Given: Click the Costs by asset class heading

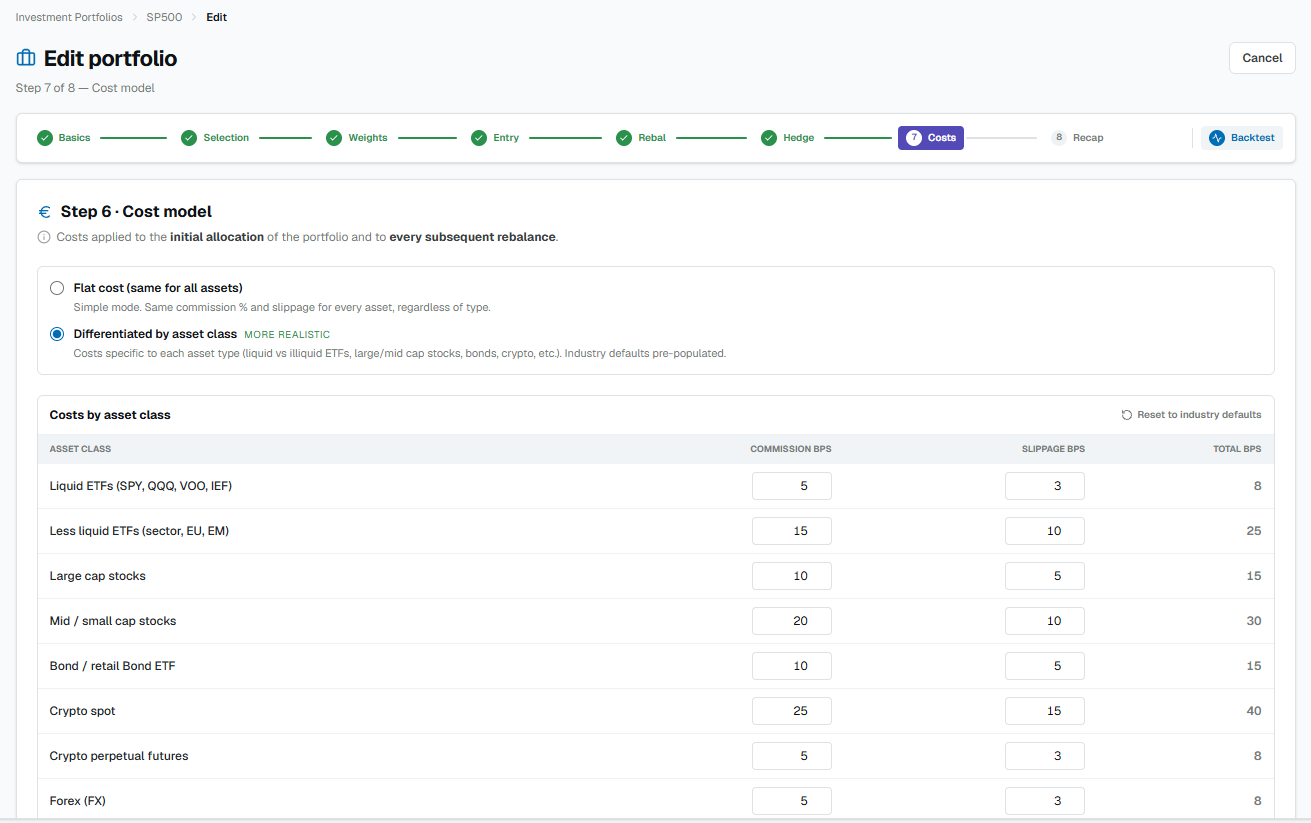Looking at the screenshot, I should click(x=110, y=415).
